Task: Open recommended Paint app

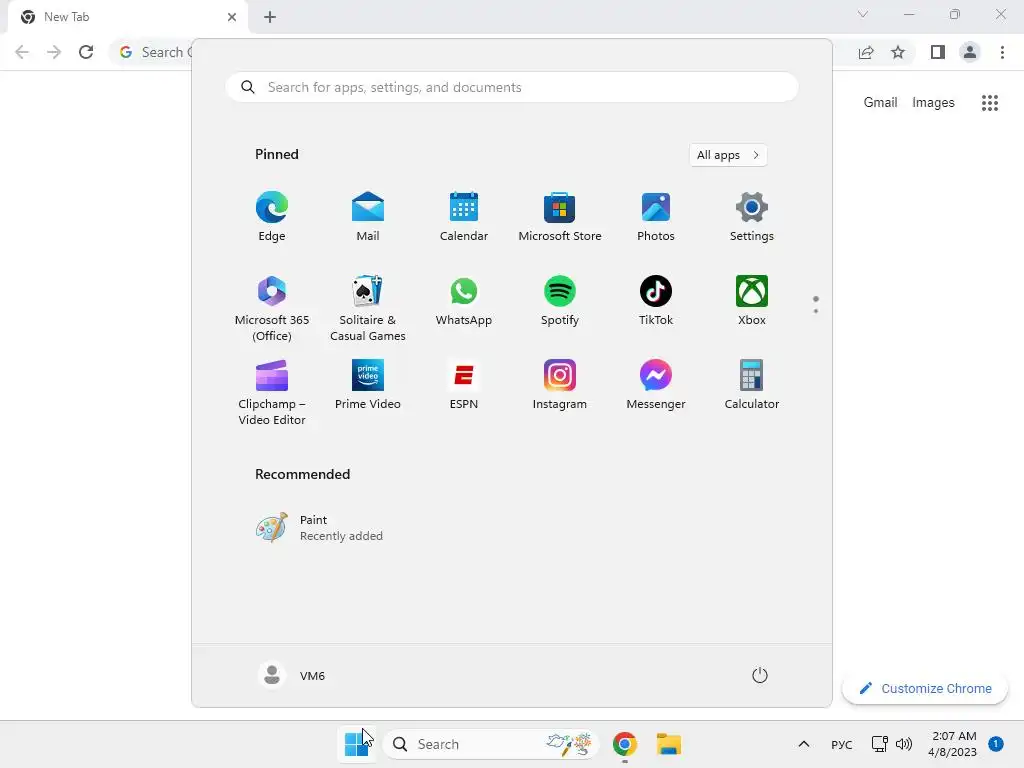Action: click(320, 528)
